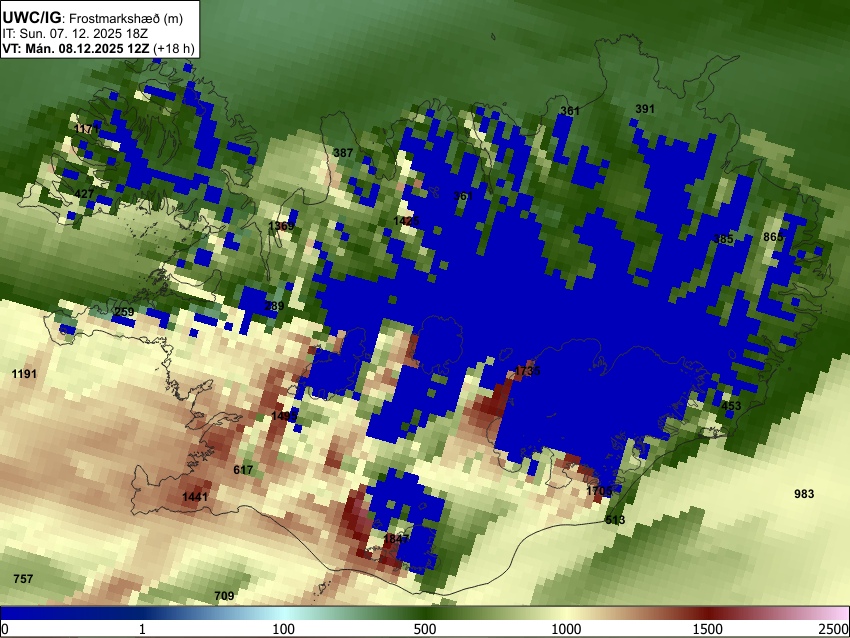Image resolution: width=850 pixels, height=638 pixels.
Task: Click the 1847 value in the south
Action: point(396,538)
